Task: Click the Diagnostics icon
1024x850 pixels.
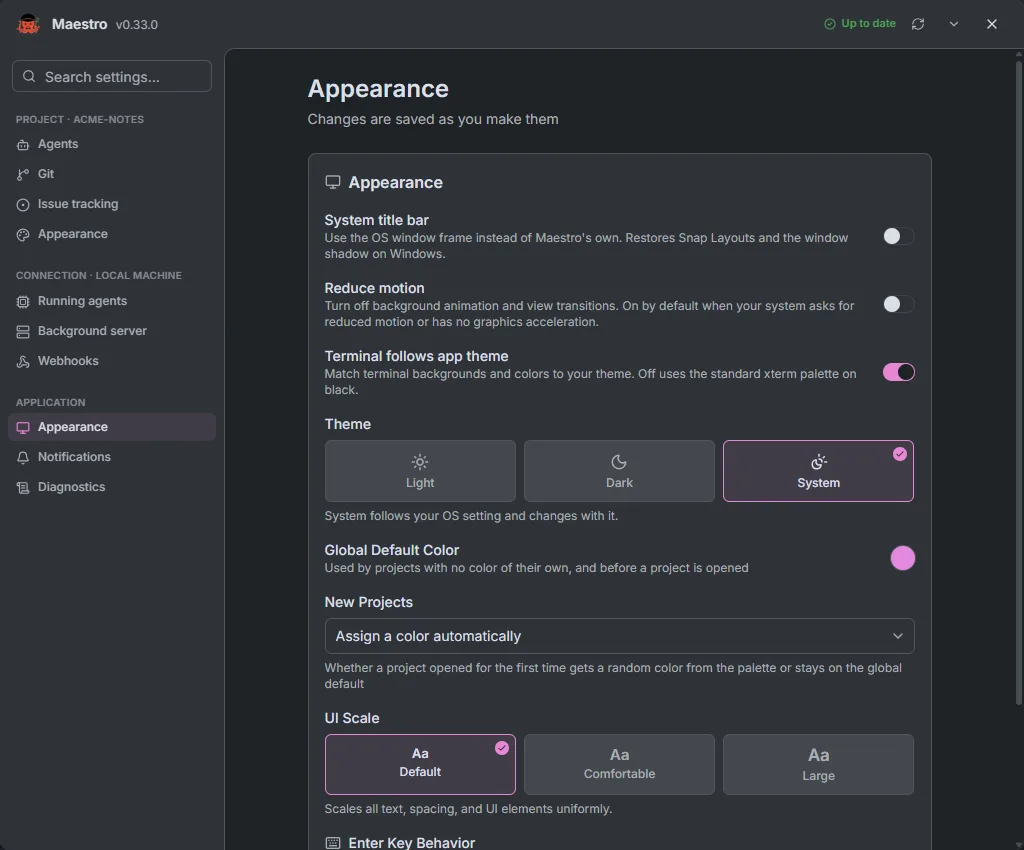Action: (23, 488)
